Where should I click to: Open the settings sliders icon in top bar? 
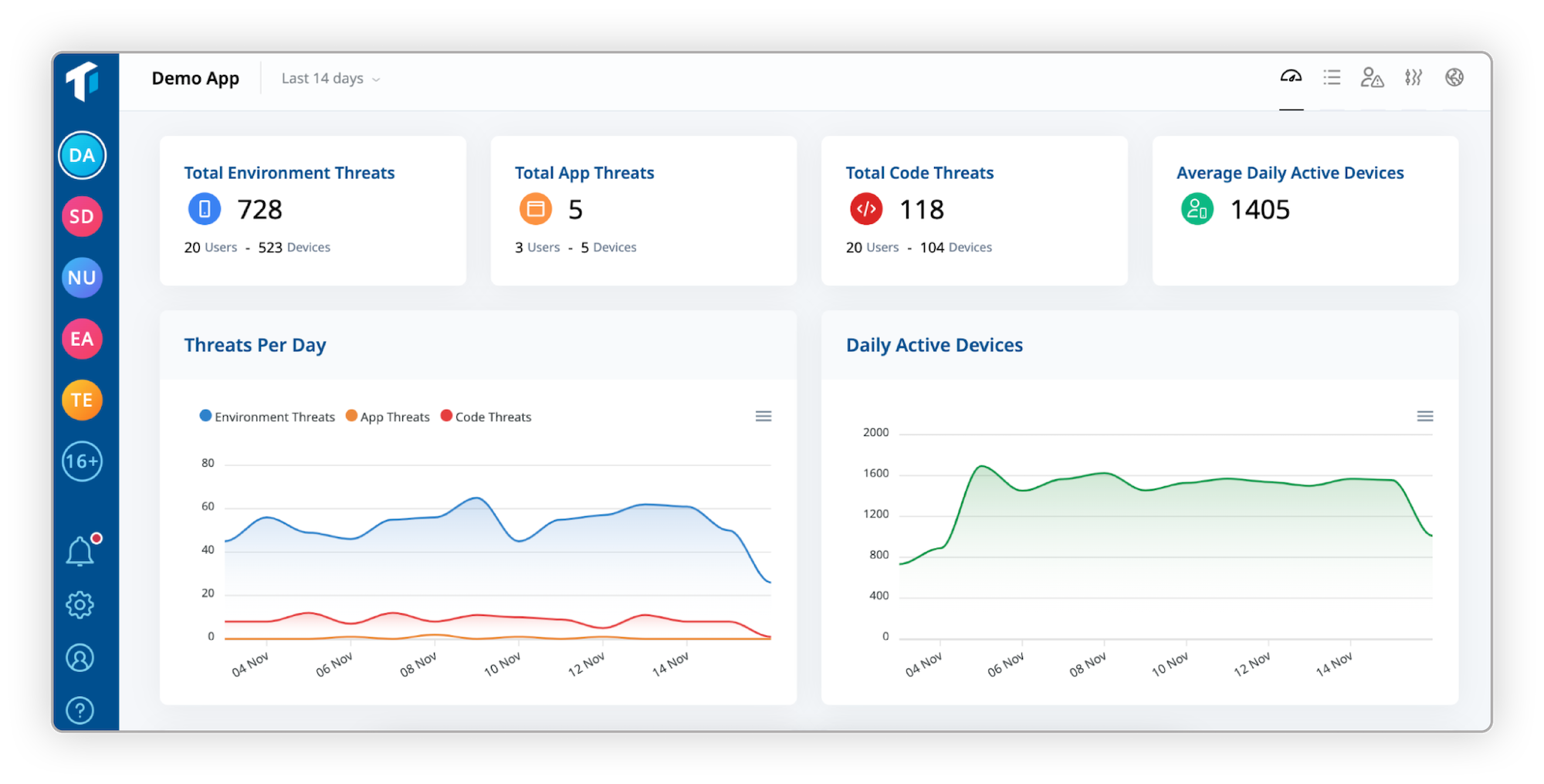(x=1414, y=77)
